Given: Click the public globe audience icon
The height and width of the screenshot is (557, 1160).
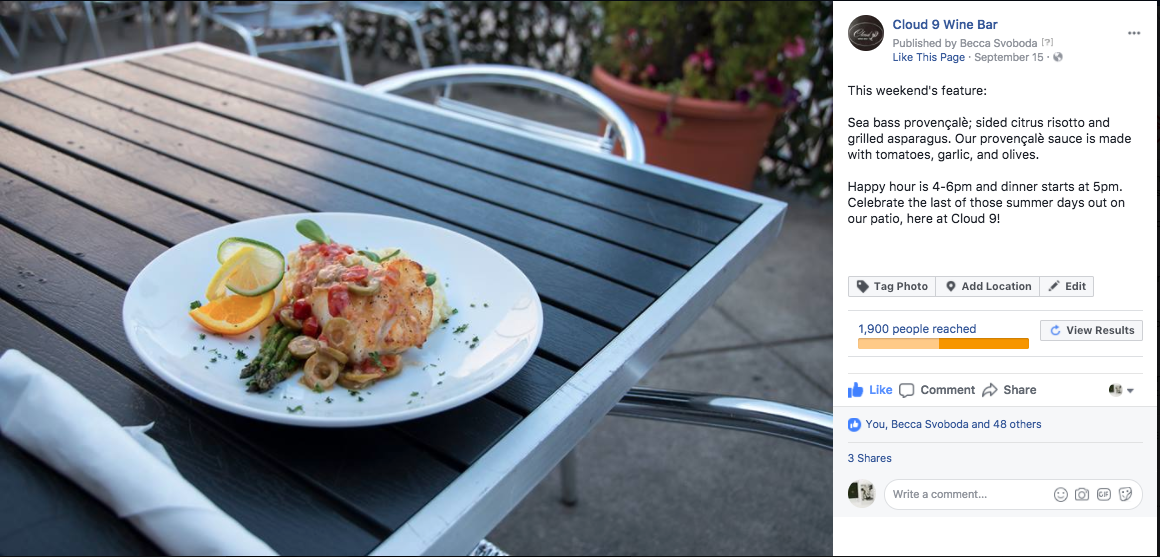Looking at the screenshot, I should click(x=1057, y=57).
